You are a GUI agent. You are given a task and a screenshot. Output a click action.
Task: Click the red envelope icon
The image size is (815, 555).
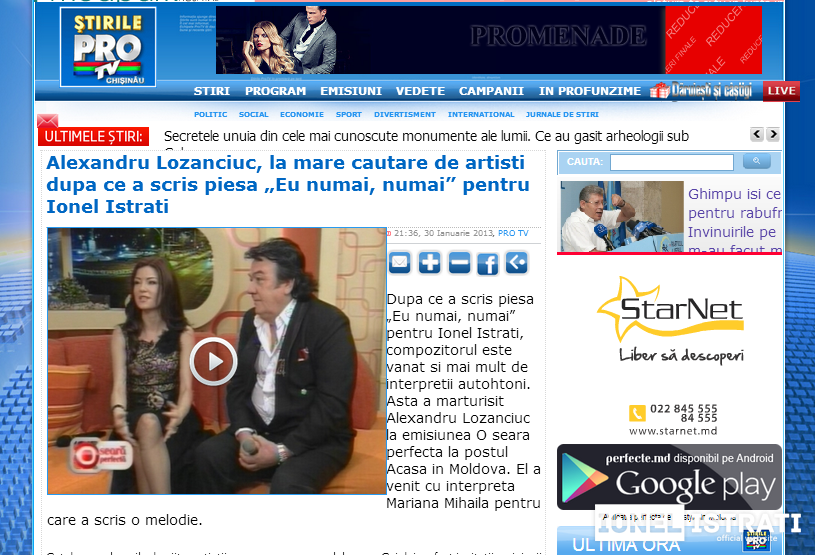[47, 121]
